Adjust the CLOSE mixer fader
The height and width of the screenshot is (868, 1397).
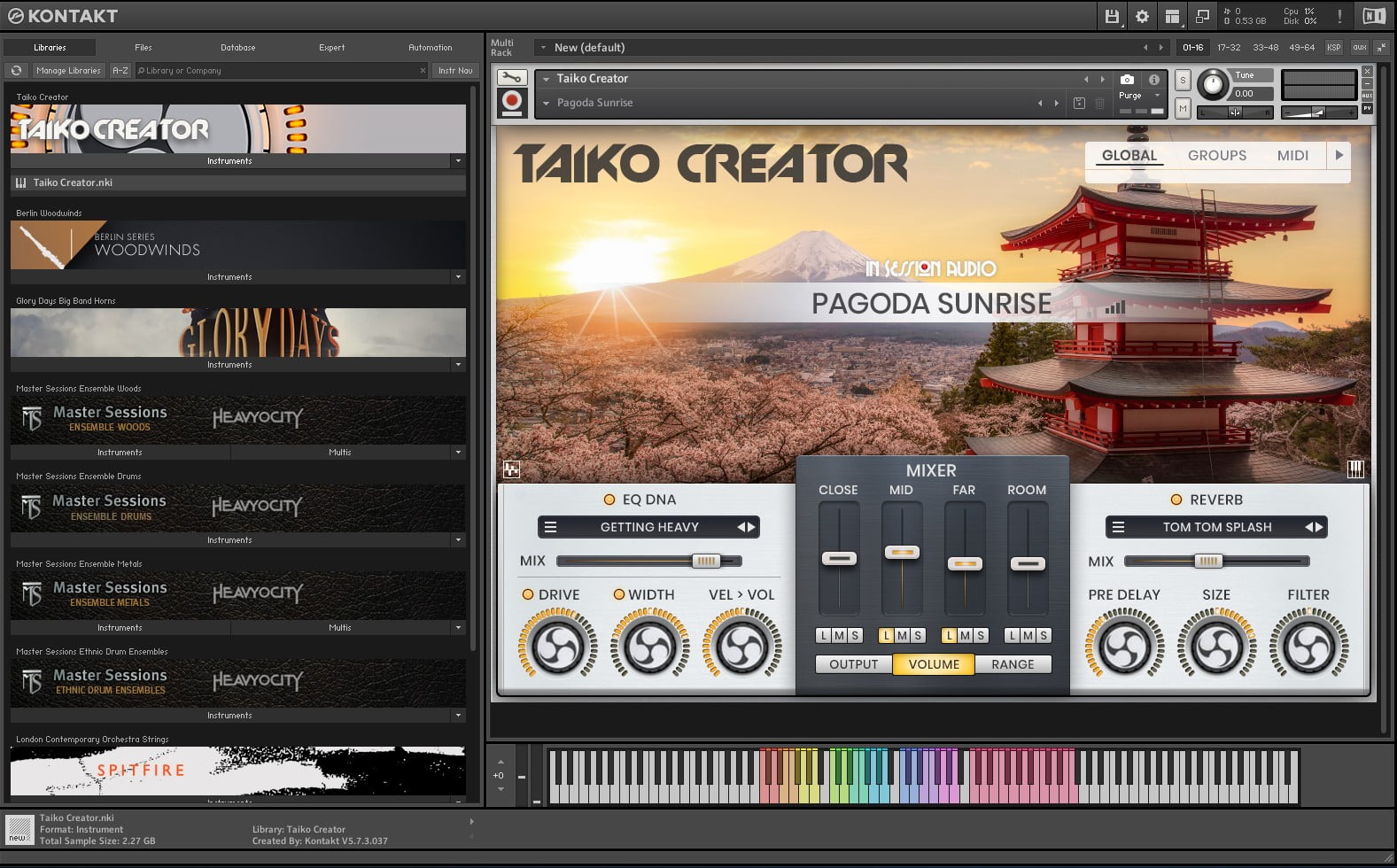pos(839,559)
